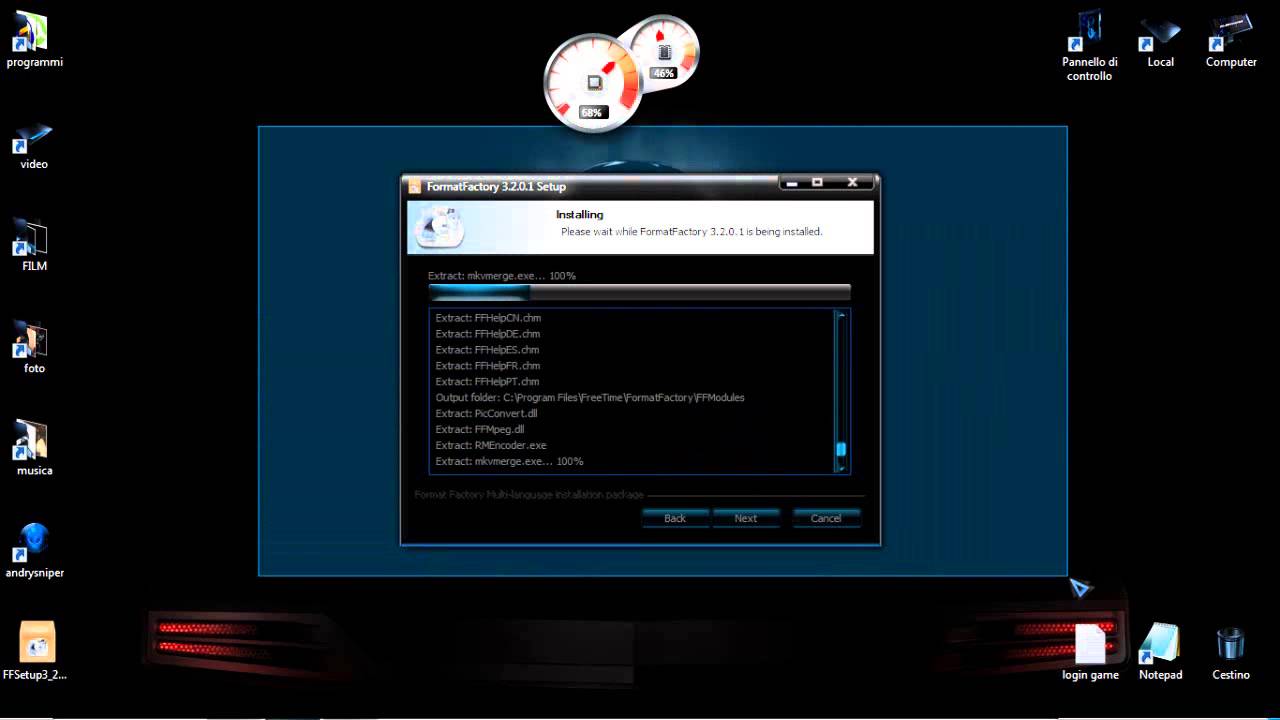The width and height of the screenshot is (1280, 720).
Task: Click 'Please wait while FormatFactory' message
Action: click(x=691, y=232)
